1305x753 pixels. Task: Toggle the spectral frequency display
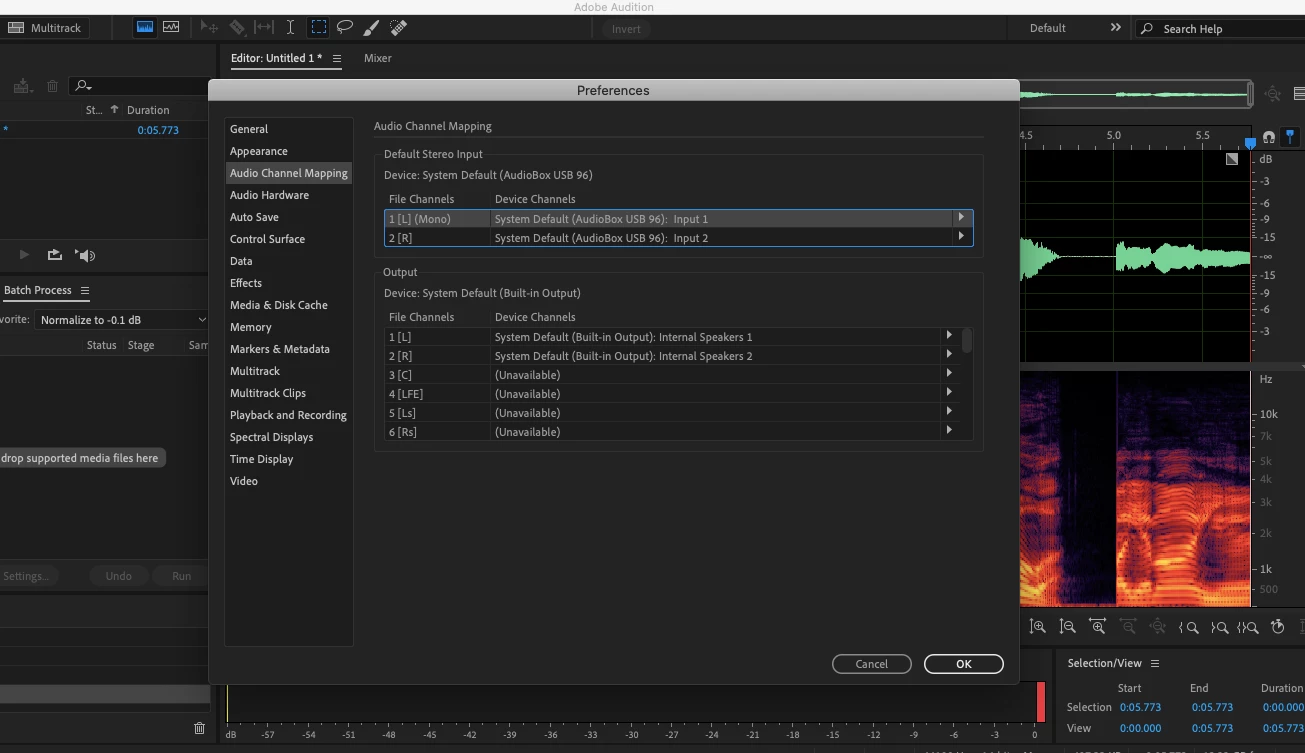click(x=145, y=28)
